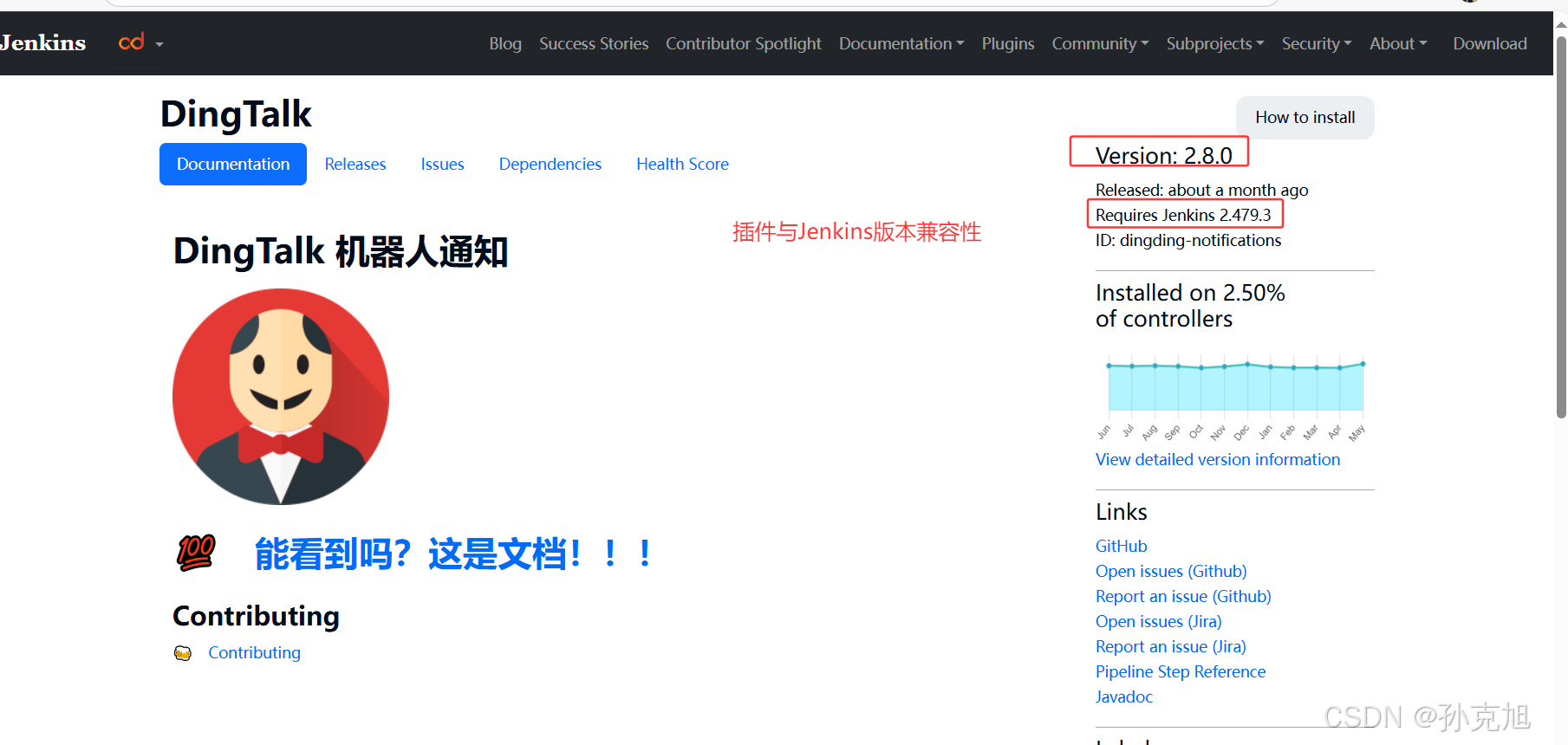Click the Contributing section heading
Screen dimensions: 1568x745
pyautogui.click(x=256, y=616)
